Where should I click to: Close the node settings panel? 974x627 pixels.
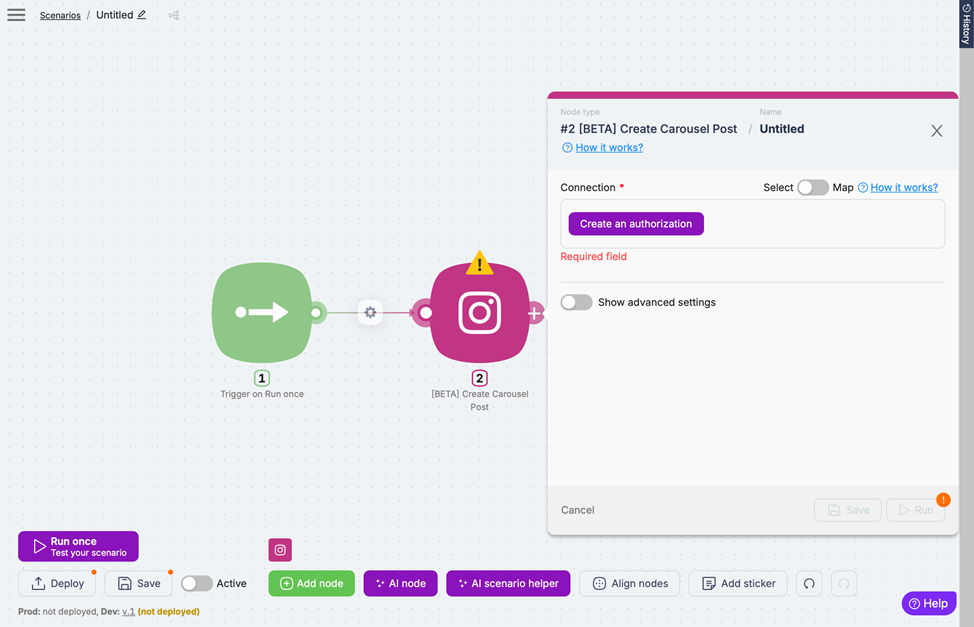click(x=936, y=131)
